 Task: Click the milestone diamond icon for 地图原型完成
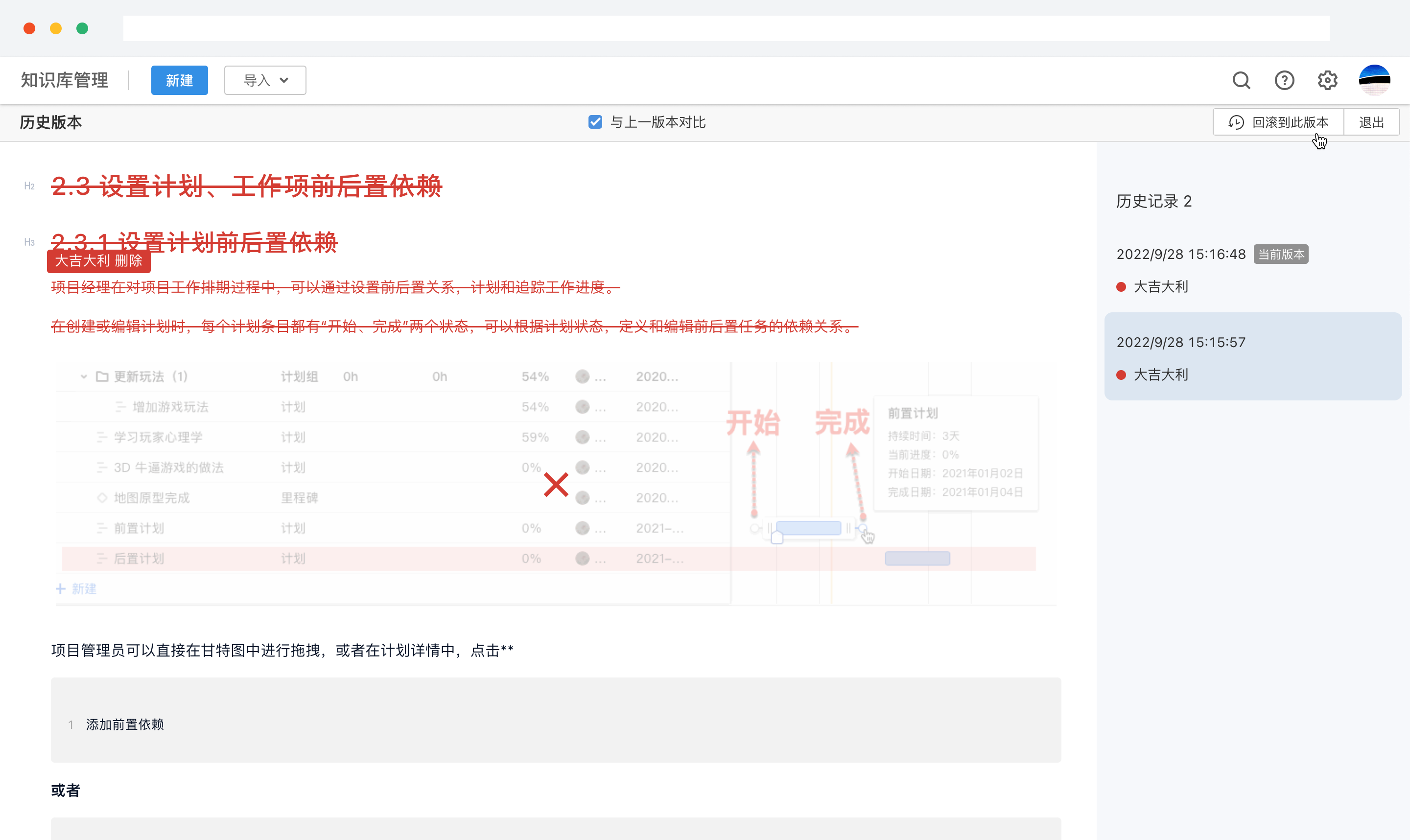point(102,497)
